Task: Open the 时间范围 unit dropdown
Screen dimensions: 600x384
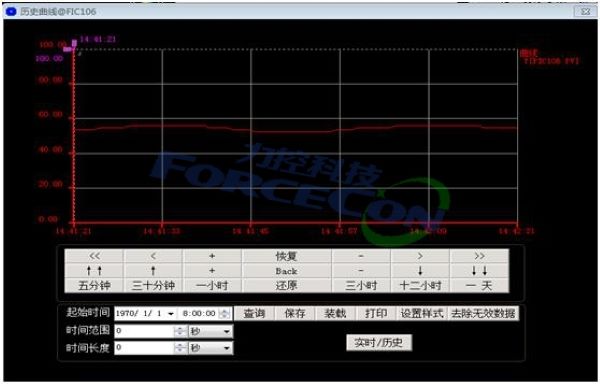Action: click(x=227, y=331)
